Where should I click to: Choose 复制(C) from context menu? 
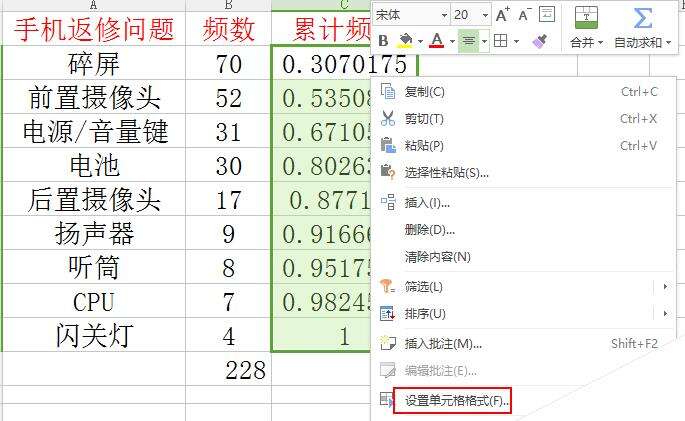click(523, 92)
